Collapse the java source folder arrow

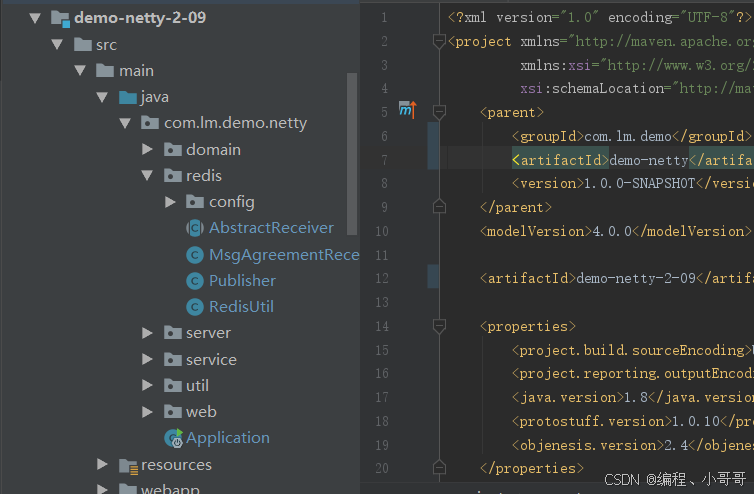click(x=102, y=97)
